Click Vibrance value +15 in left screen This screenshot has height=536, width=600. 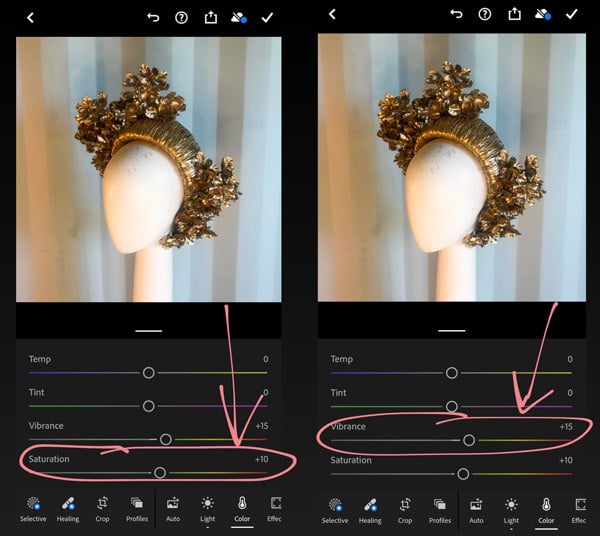tap(262, 426)
